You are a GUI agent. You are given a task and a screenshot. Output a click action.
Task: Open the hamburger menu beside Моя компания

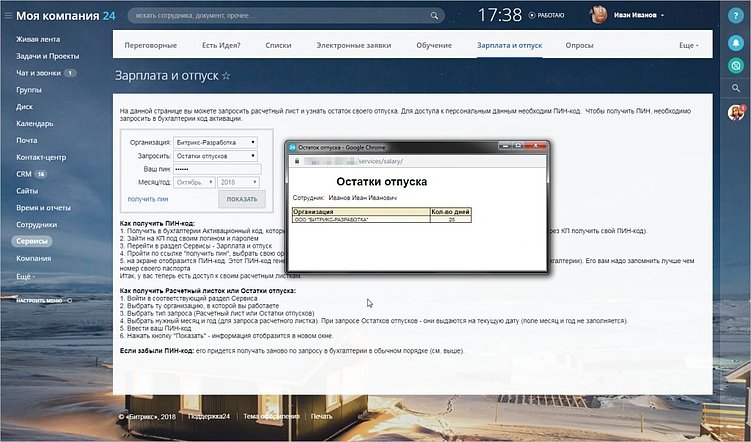coord(8,16)
